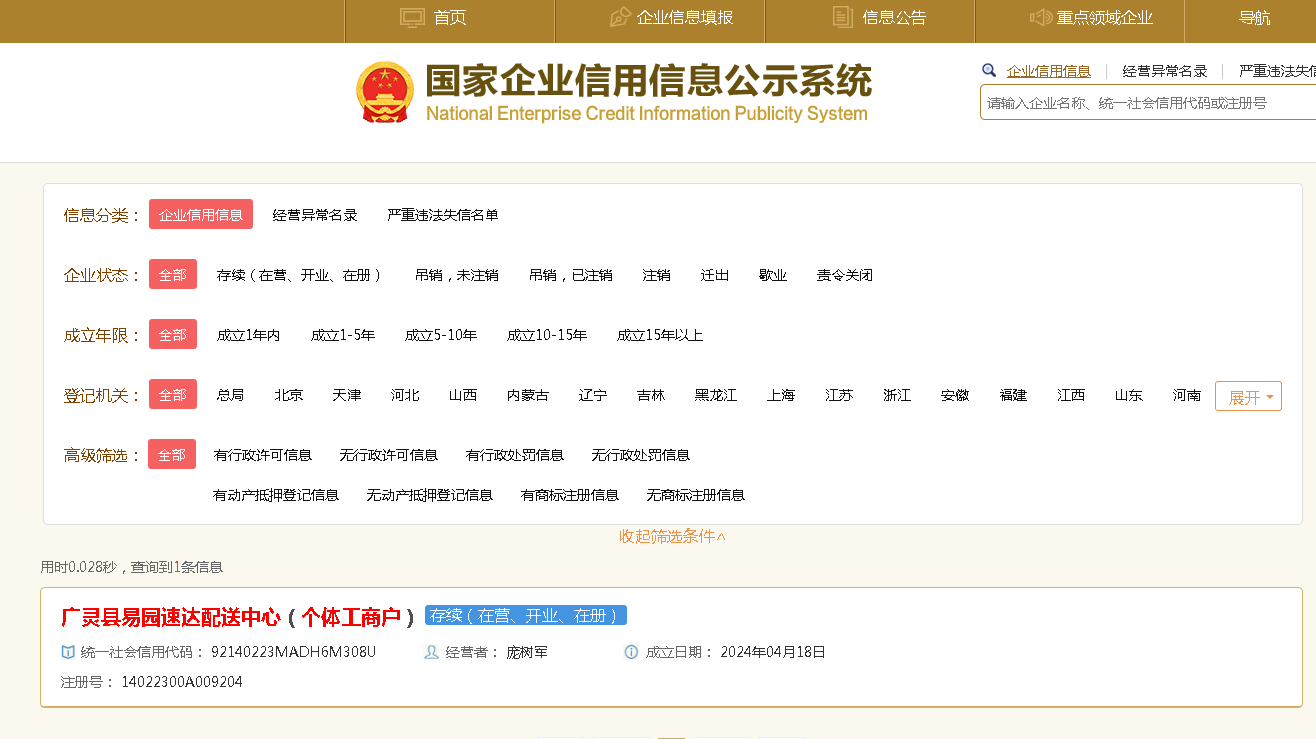The image size is (1316, 739).
Task: Select 企业信用信息 under 信息分类
Action: 201,215
